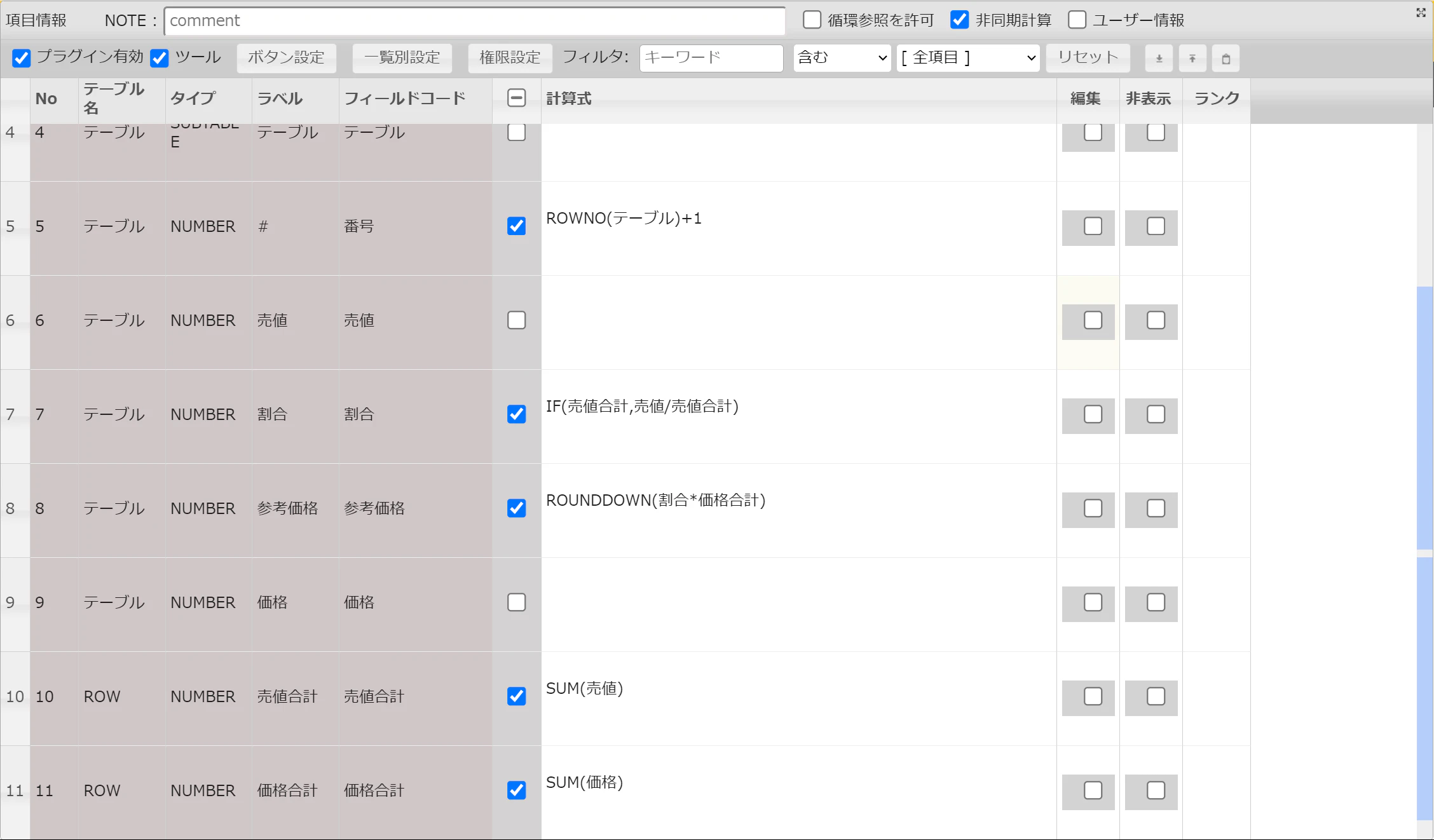Check 非表示 checkbox in 価格 row 9
This screenshot has height=840, width=1434.
[1156, 602]
